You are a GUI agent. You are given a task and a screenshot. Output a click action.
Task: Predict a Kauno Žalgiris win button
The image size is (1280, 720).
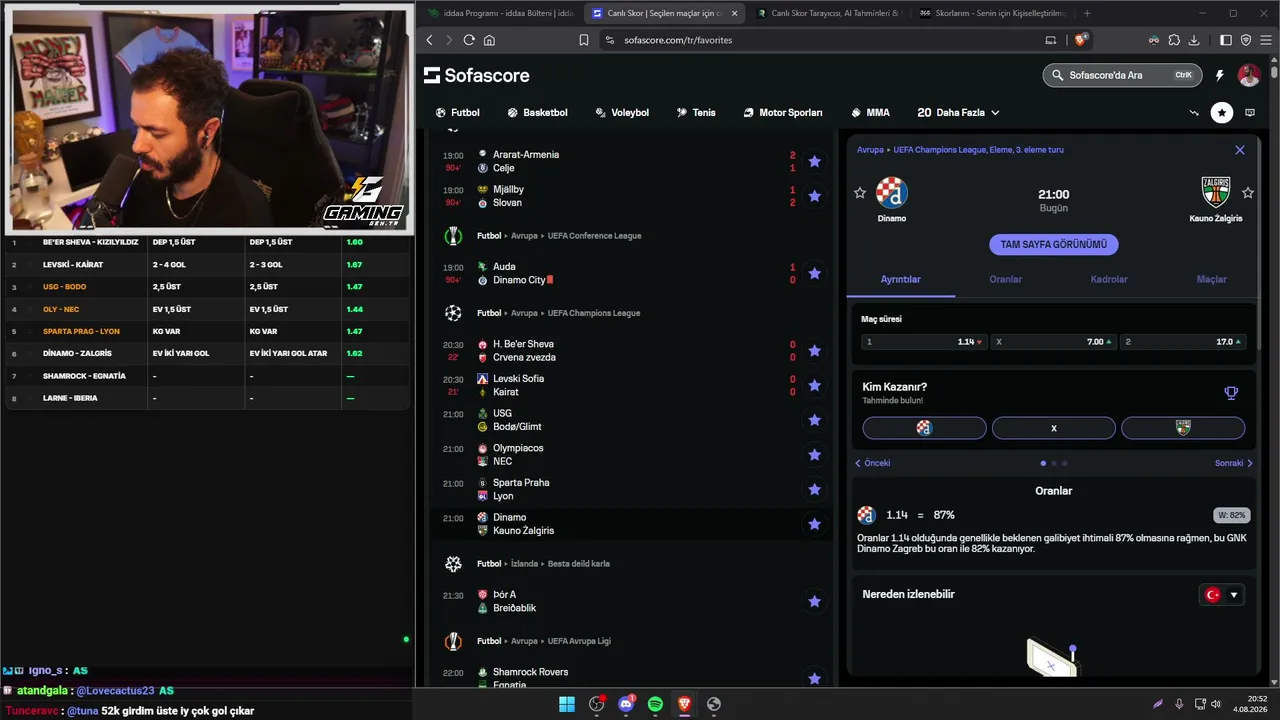pos(1183,428)
